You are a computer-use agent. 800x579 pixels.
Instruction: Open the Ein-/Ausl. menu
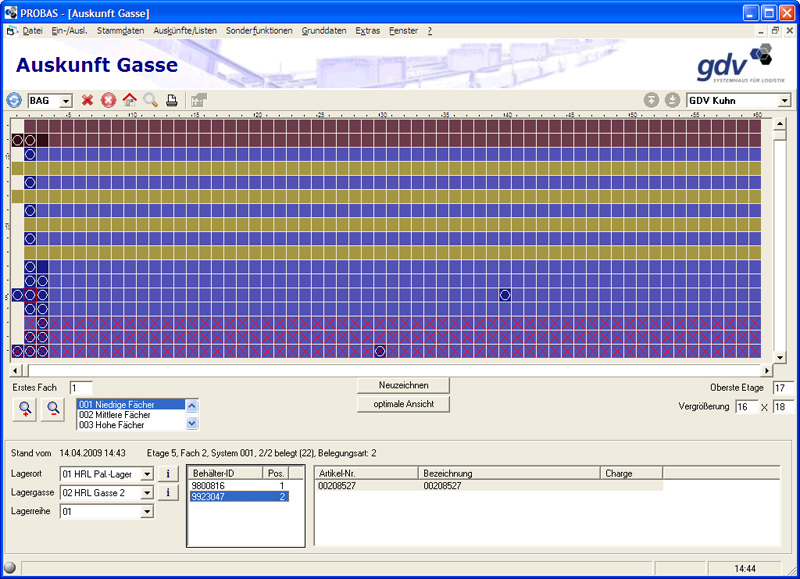tap(69, 31)
